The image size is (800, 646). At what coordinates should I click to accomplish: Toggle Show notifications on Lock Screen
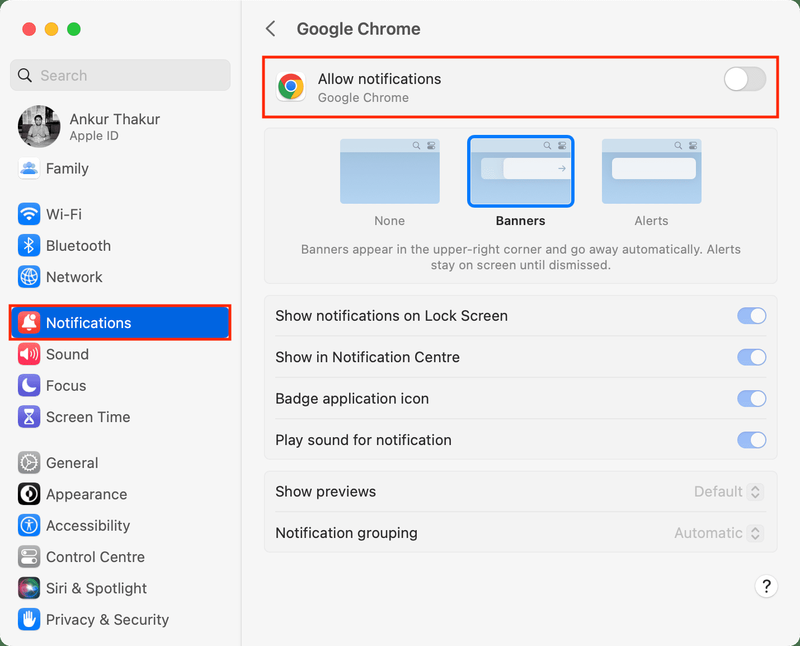752,316
